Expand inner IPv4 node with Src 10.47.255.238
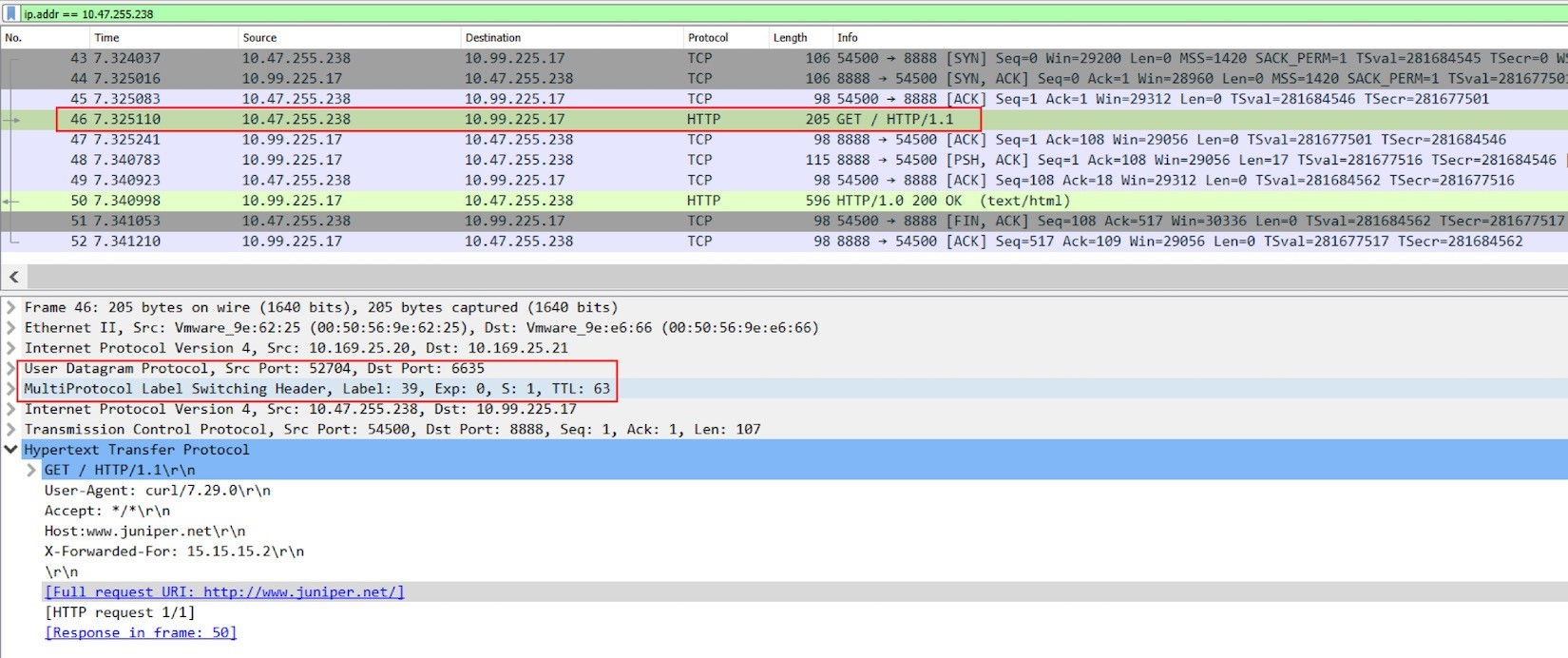 coord(11,409)
